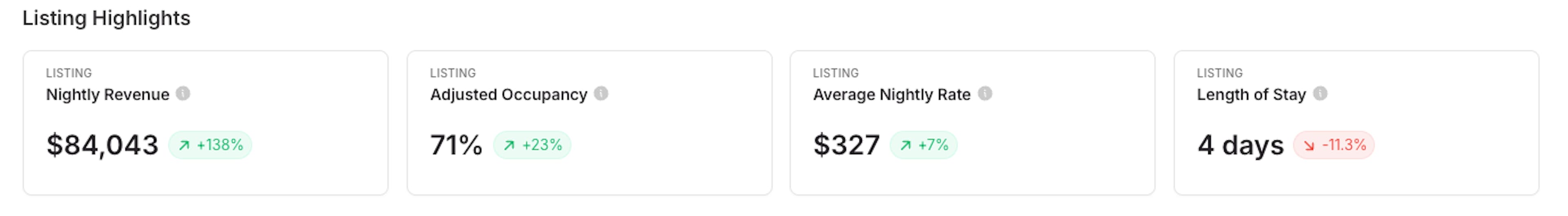Open the Nightly Revenue title
The height and width of the screenshot is (216, 1568).
click(x=108, y=95)
